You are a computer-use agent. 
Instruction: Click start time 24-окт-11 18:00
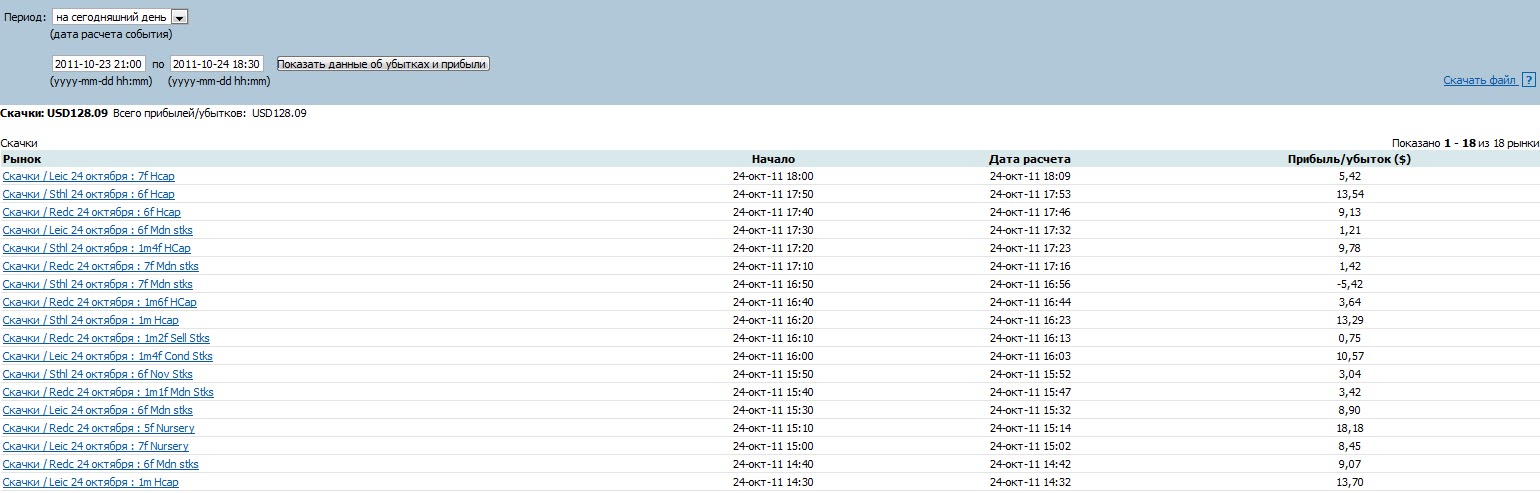[x=773, y=176]
